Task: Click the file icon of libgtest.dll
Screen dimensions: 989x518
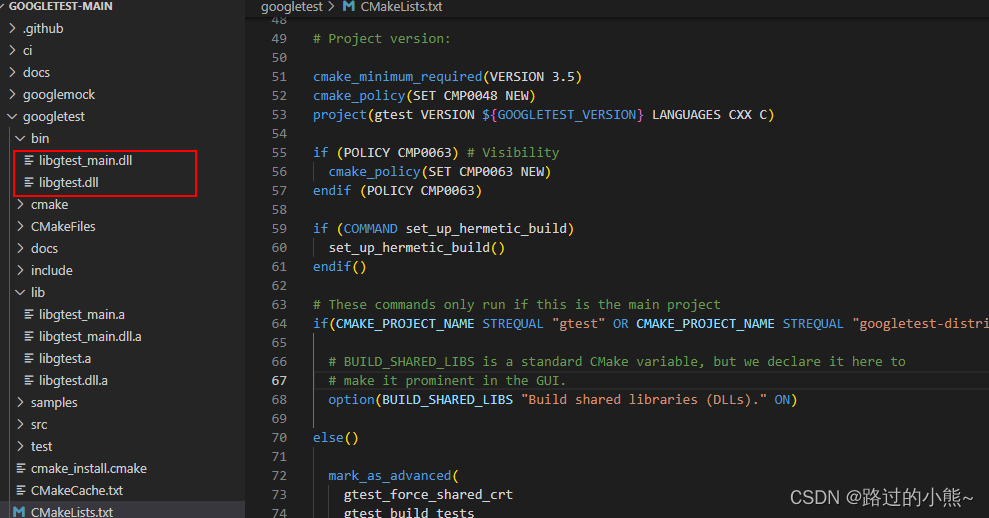Action: tap(29, 182)
